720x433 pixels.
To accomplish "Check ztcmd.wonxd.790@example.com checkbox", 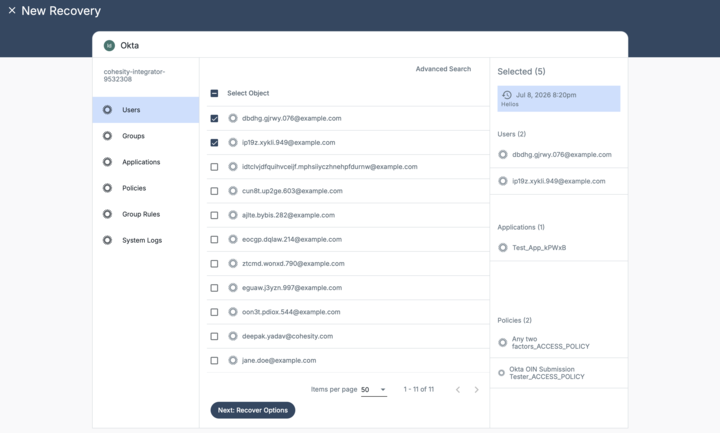I will (x=214, y=264).
